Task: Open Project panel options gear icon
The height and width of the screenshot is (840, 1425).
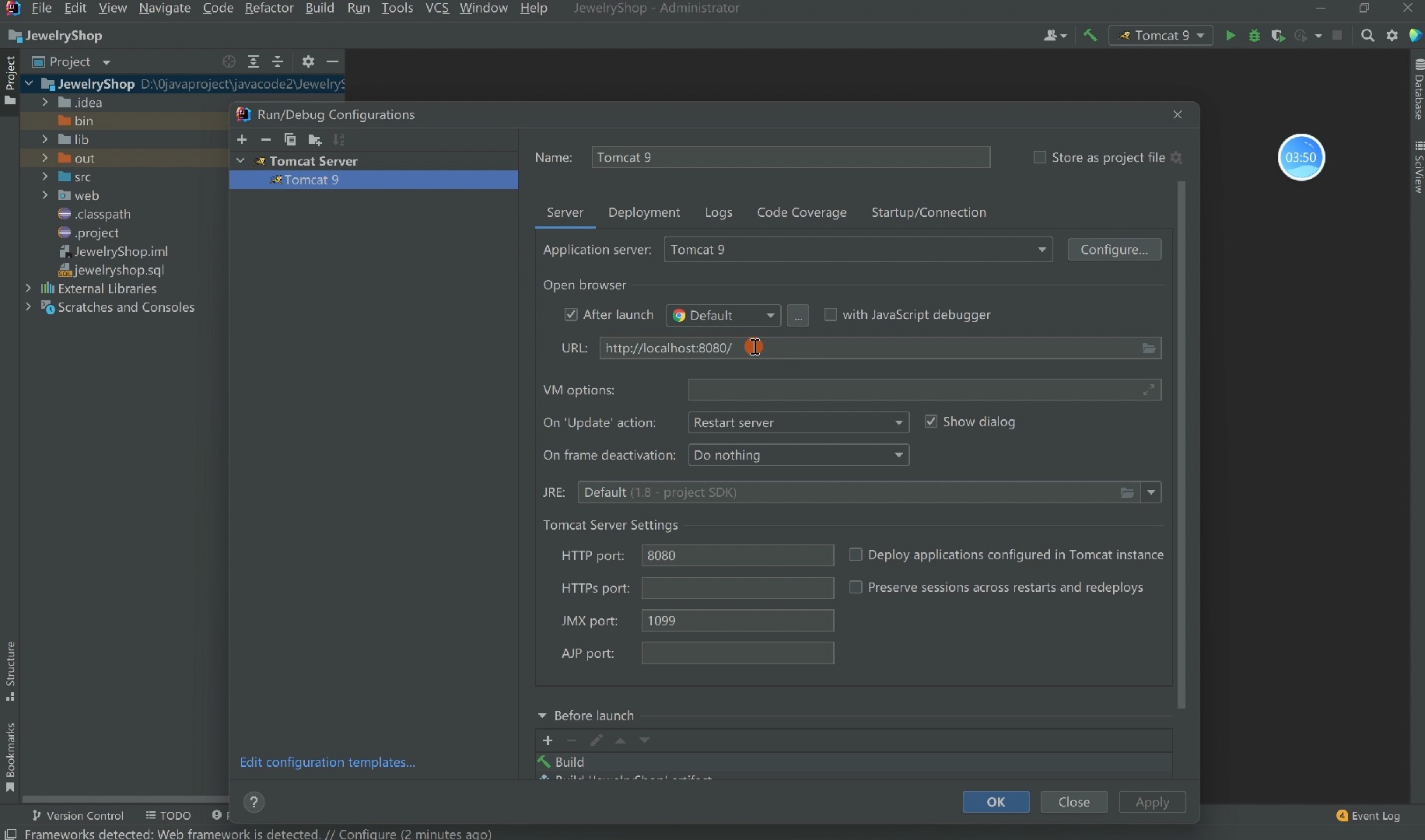Action: 308,61
